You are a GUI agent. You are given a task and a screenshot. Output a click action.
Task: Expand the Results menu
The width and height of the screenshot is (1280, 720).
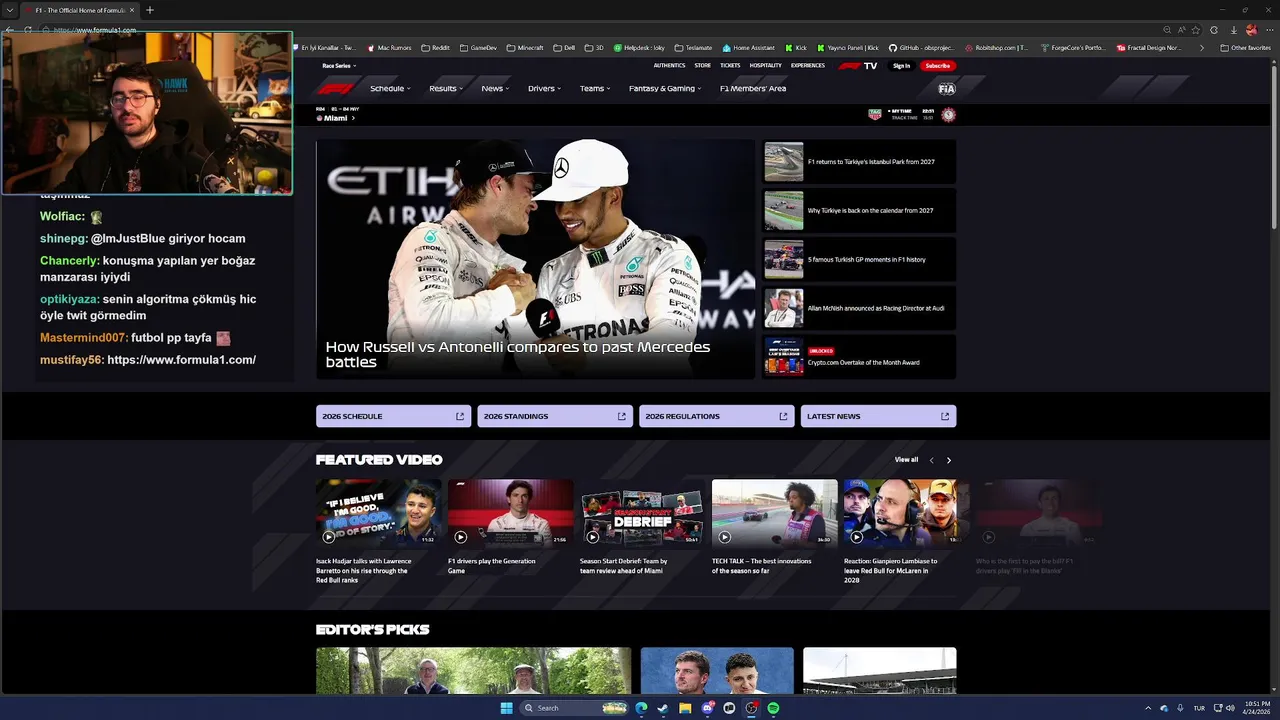tap(446, 88)
